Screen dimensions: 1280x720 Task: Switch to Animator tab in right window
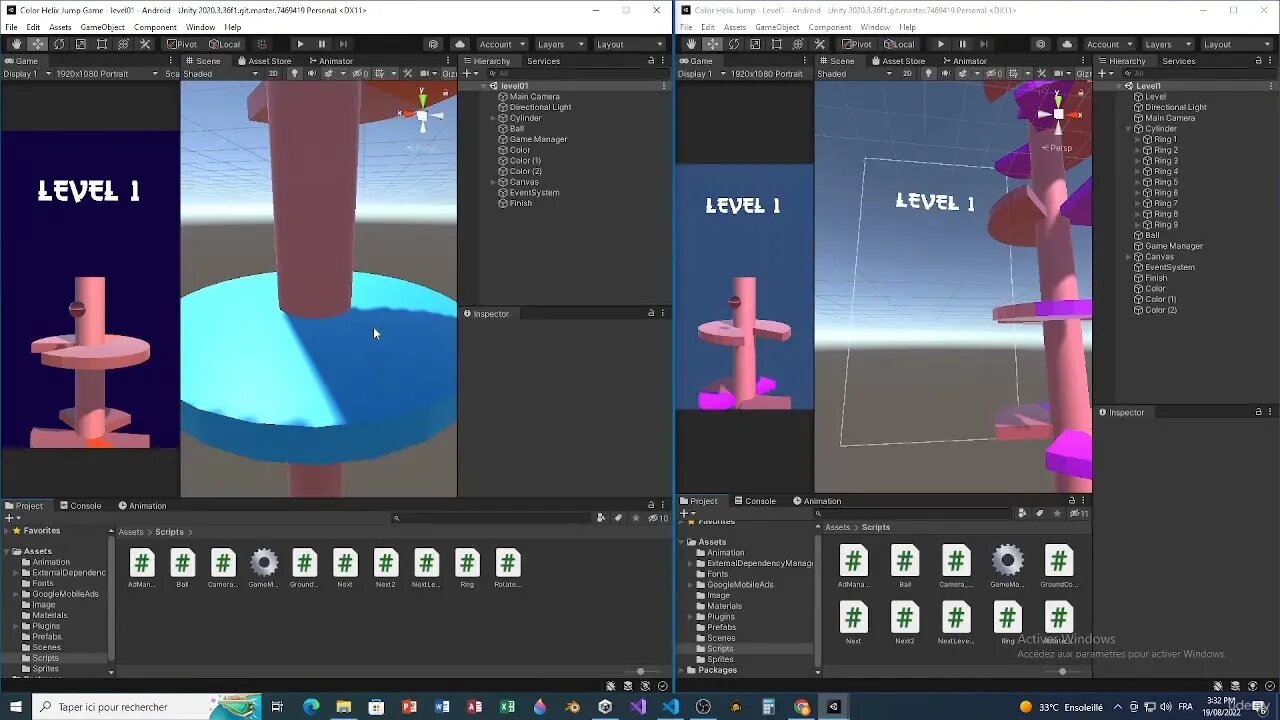point(963,61)
